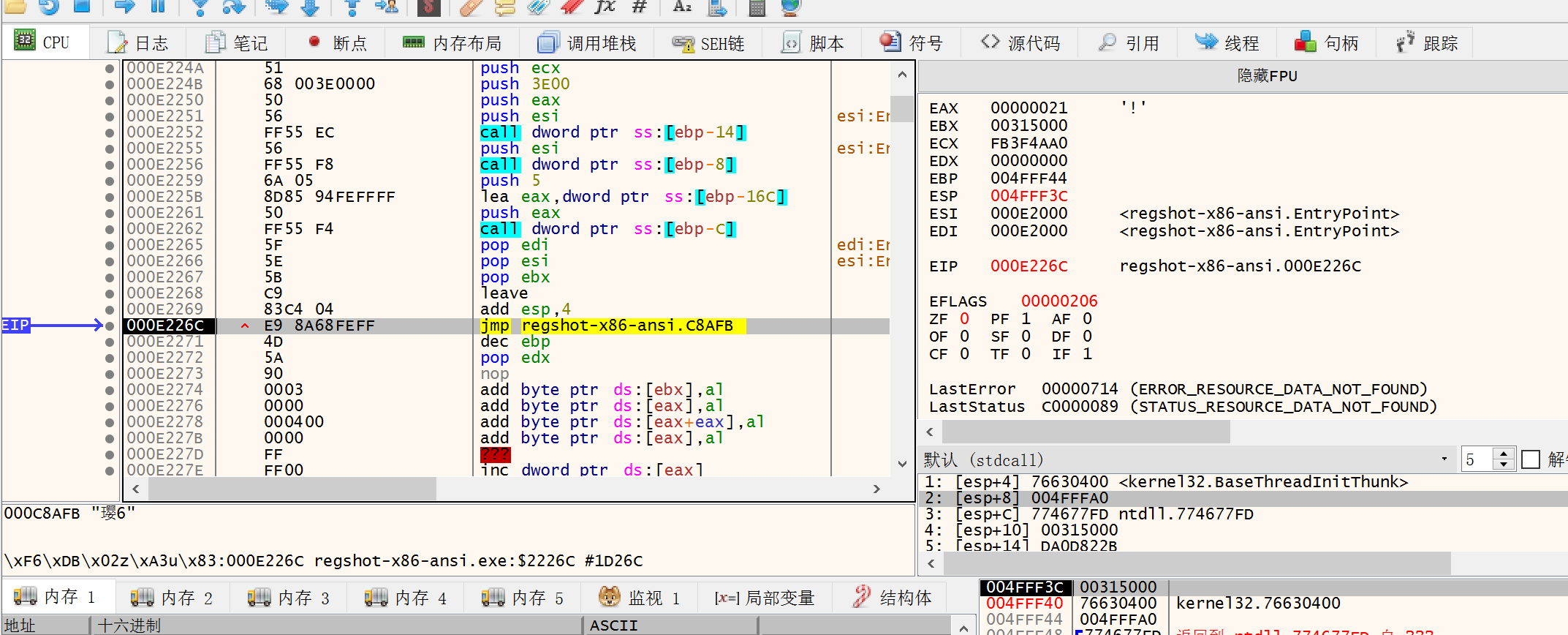Toggle breakpoint bullet at address 000E2252
Screen dimensions: 1568x635
tap(110, 133)
